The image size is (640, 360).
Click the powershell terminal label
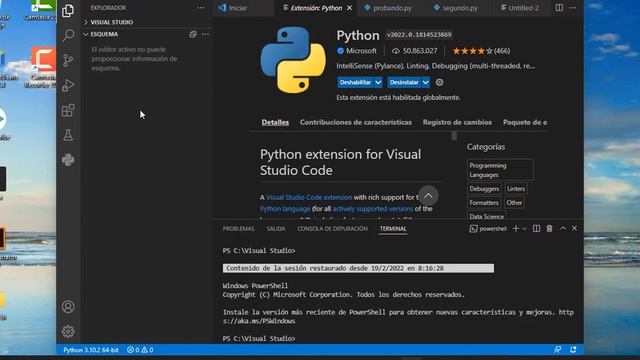(488, 229)
